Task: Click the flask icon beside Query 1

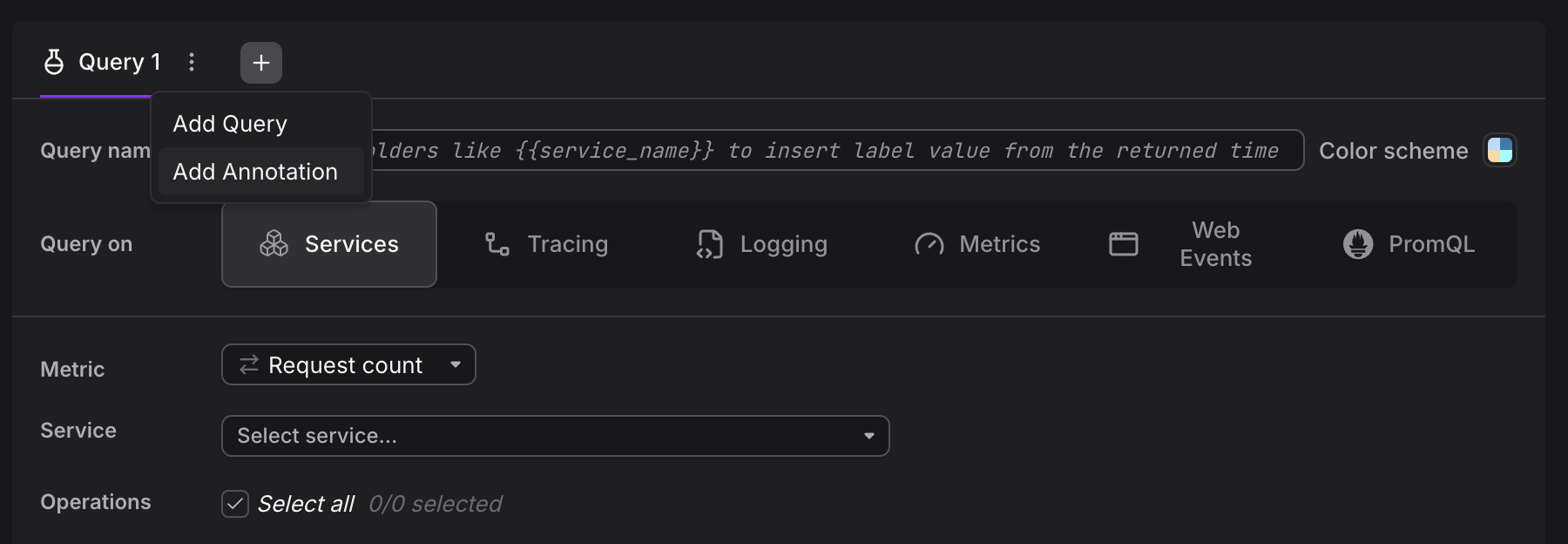Action: (x=53, y=61)
